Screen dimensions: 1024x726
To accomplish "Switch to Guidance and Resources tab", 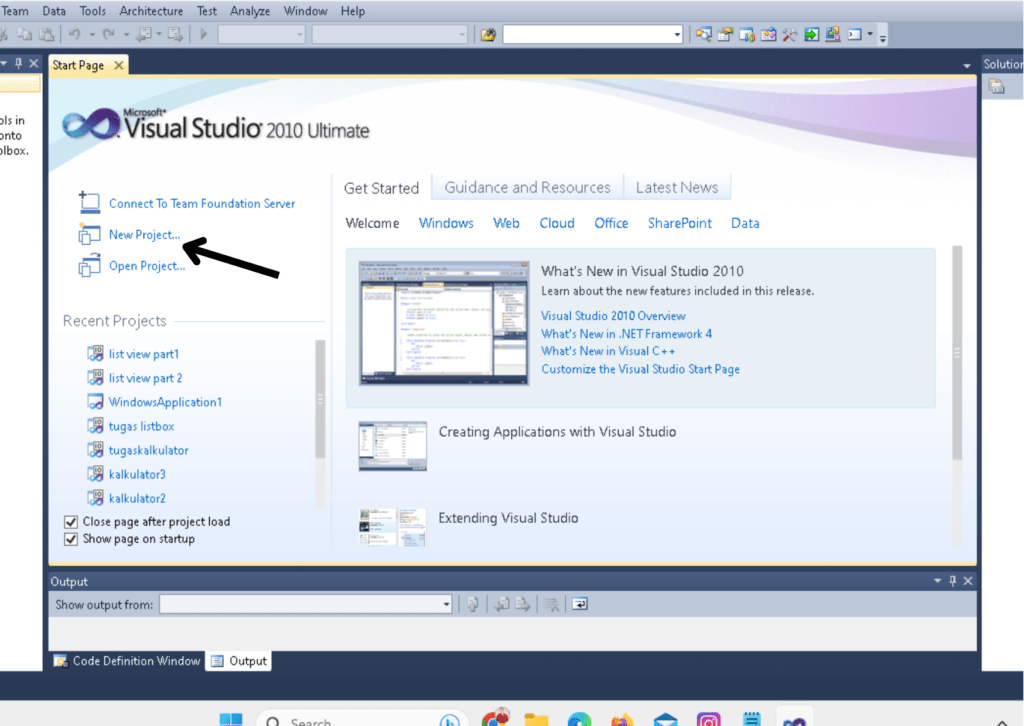I will click(x=528, y=187).
